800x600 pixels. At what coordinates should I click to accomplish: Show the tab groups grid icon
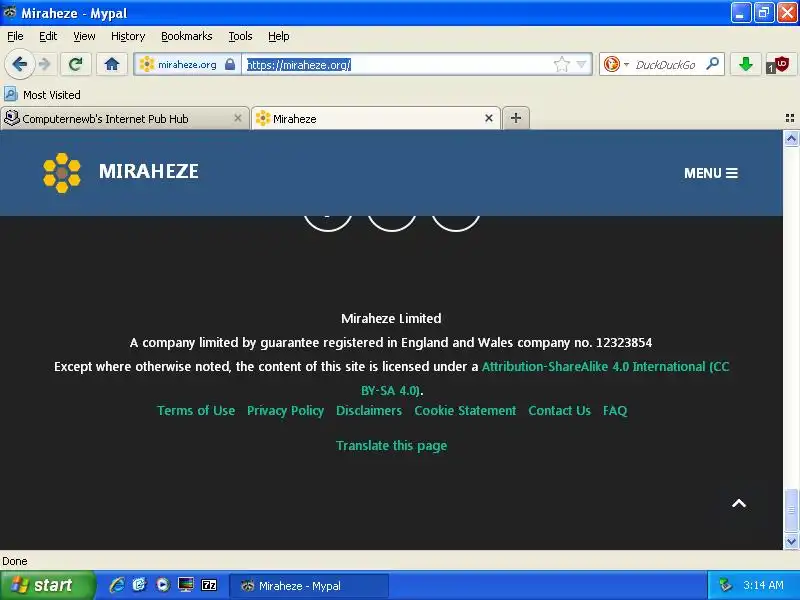[790, 118]
